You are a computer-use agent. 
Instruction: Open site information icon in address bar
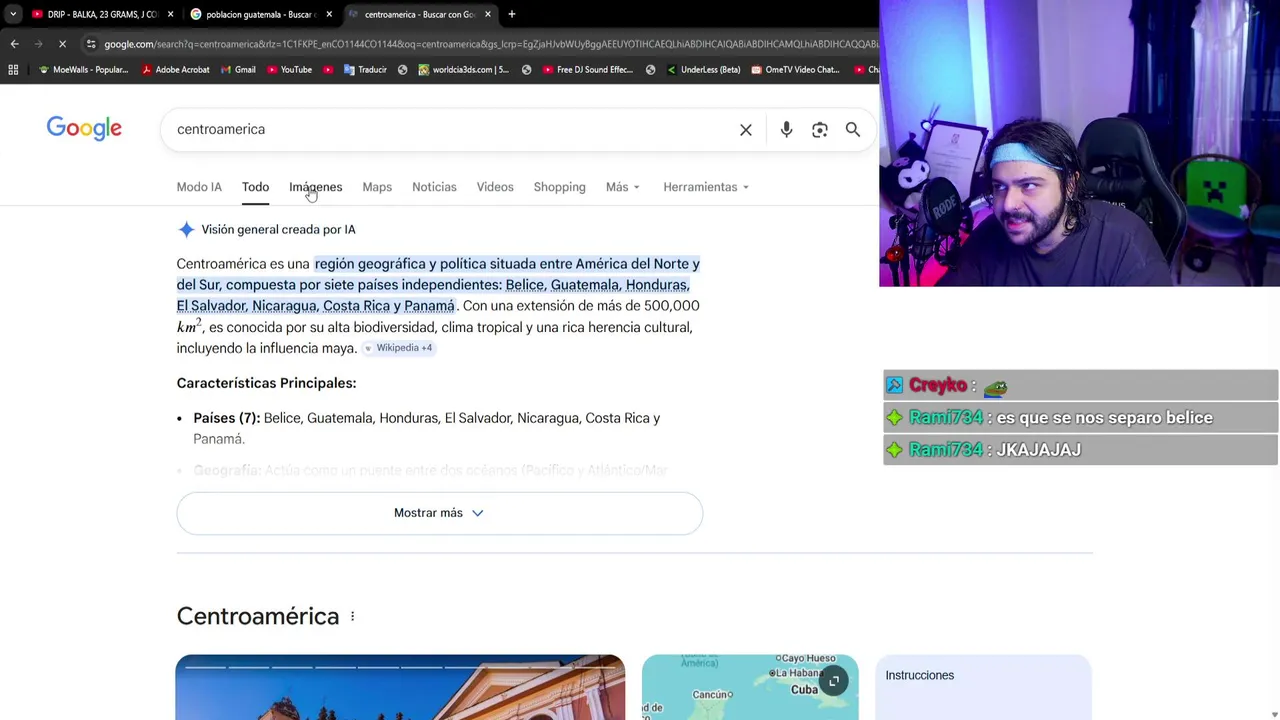91,44
